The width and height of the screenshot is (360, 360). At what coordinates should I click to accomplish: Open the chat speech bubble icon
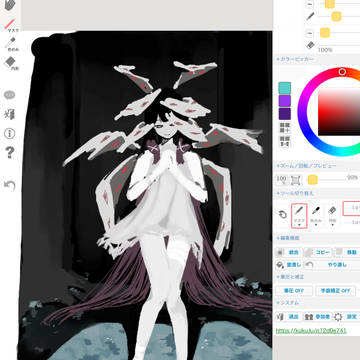click(x=10, y=95)
